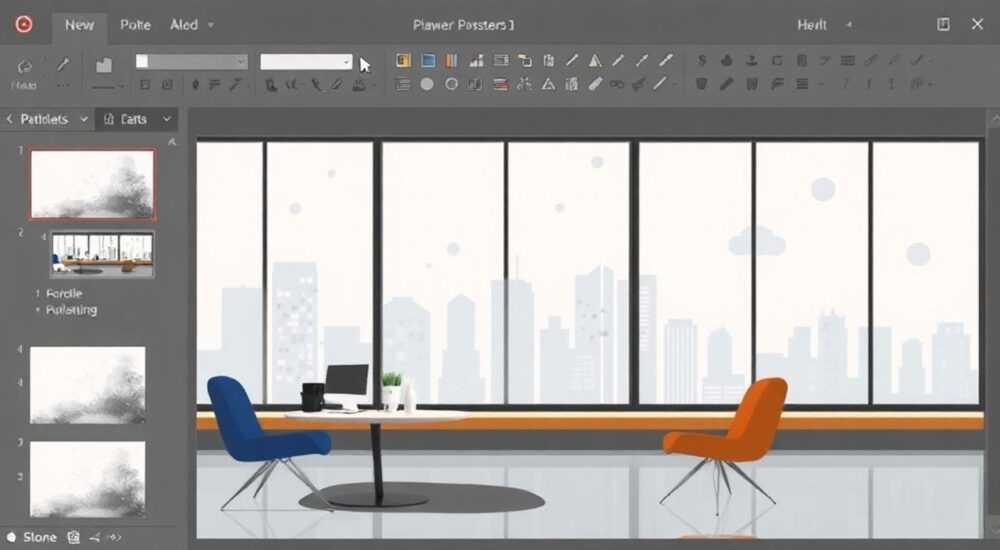The width and height of the screenshot is (1000, 550).
Task: Click the flame icon in toolbar
Action: coord(726,61)
